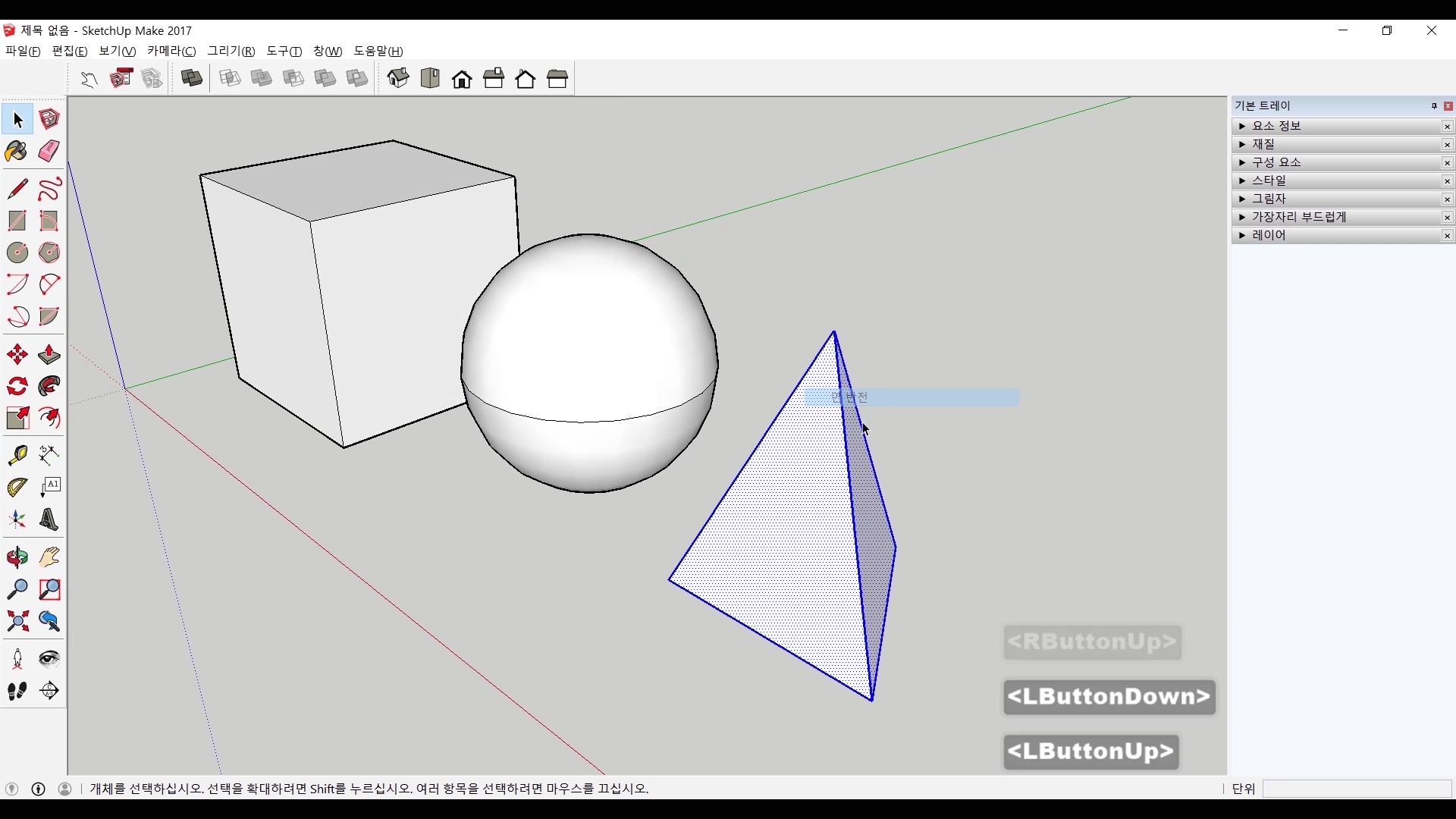Pin the 기본 트레이 panel

point(1434,106)
